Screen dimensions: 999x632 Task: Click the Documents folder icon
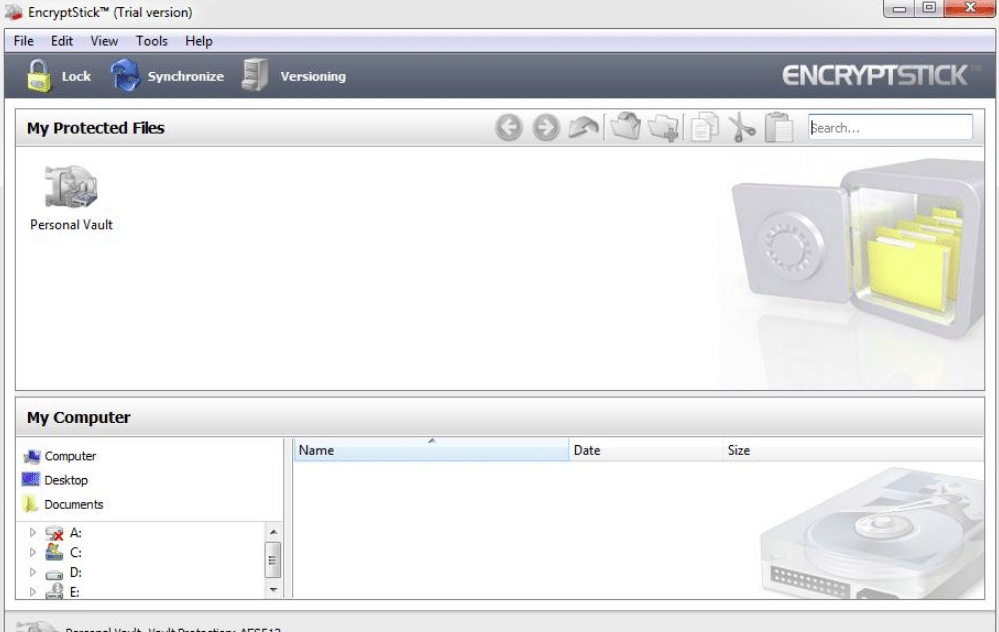click(x=30, y=503)
